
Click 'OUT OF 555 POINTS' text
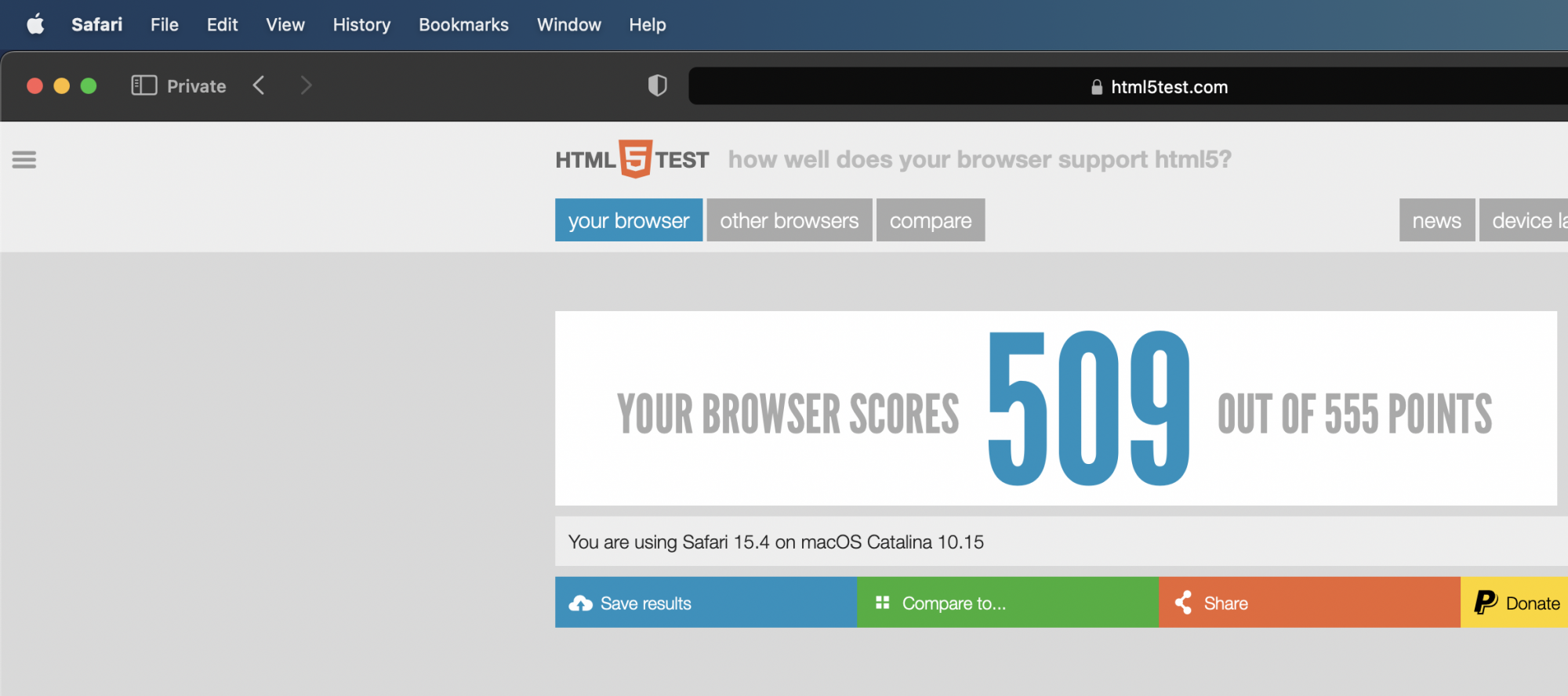tap(1355, 414)
